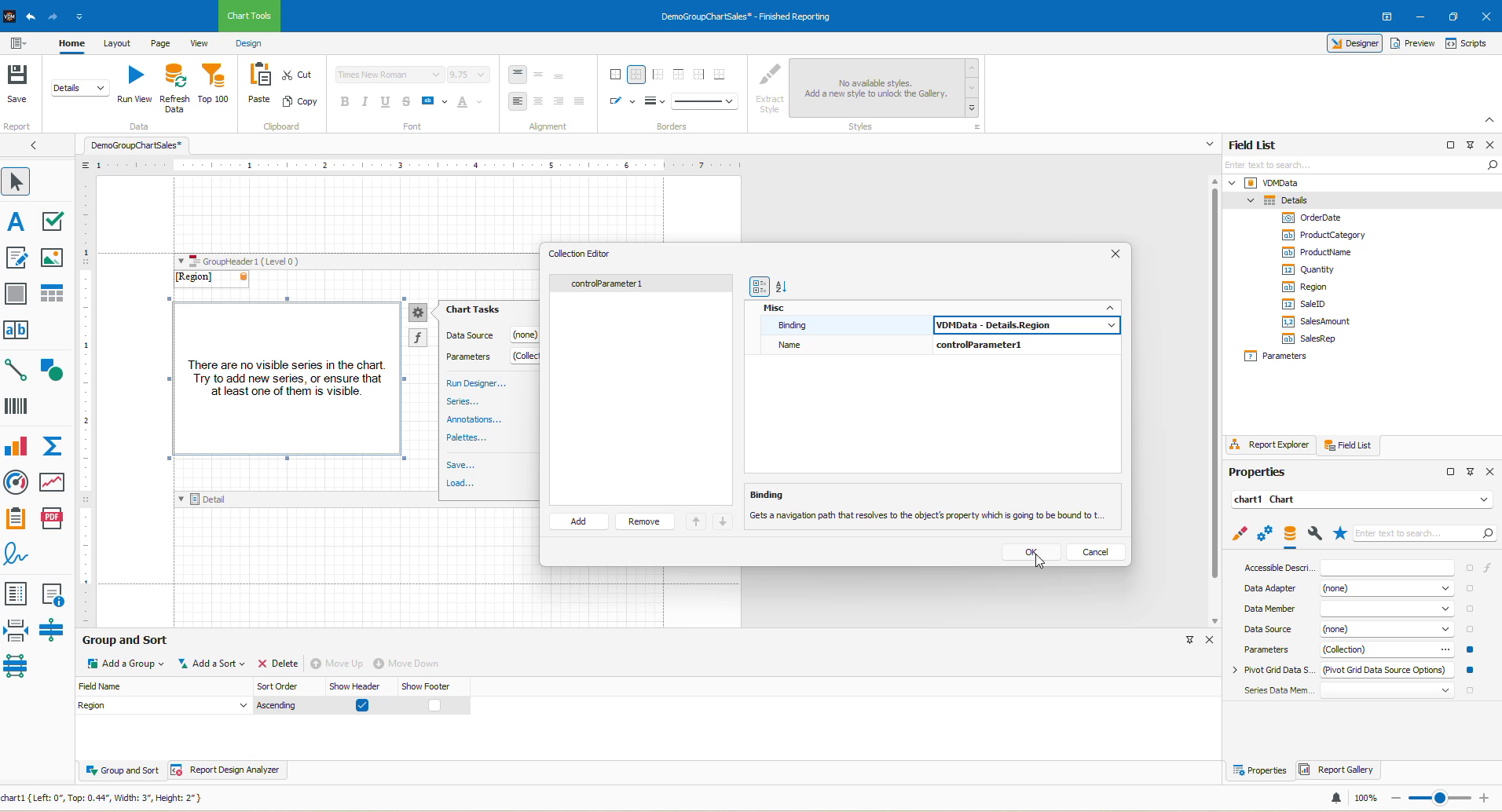Select the Barcode tool in toolbox
The height and width of the screenshot is (812, 1502).
(16, 406)
